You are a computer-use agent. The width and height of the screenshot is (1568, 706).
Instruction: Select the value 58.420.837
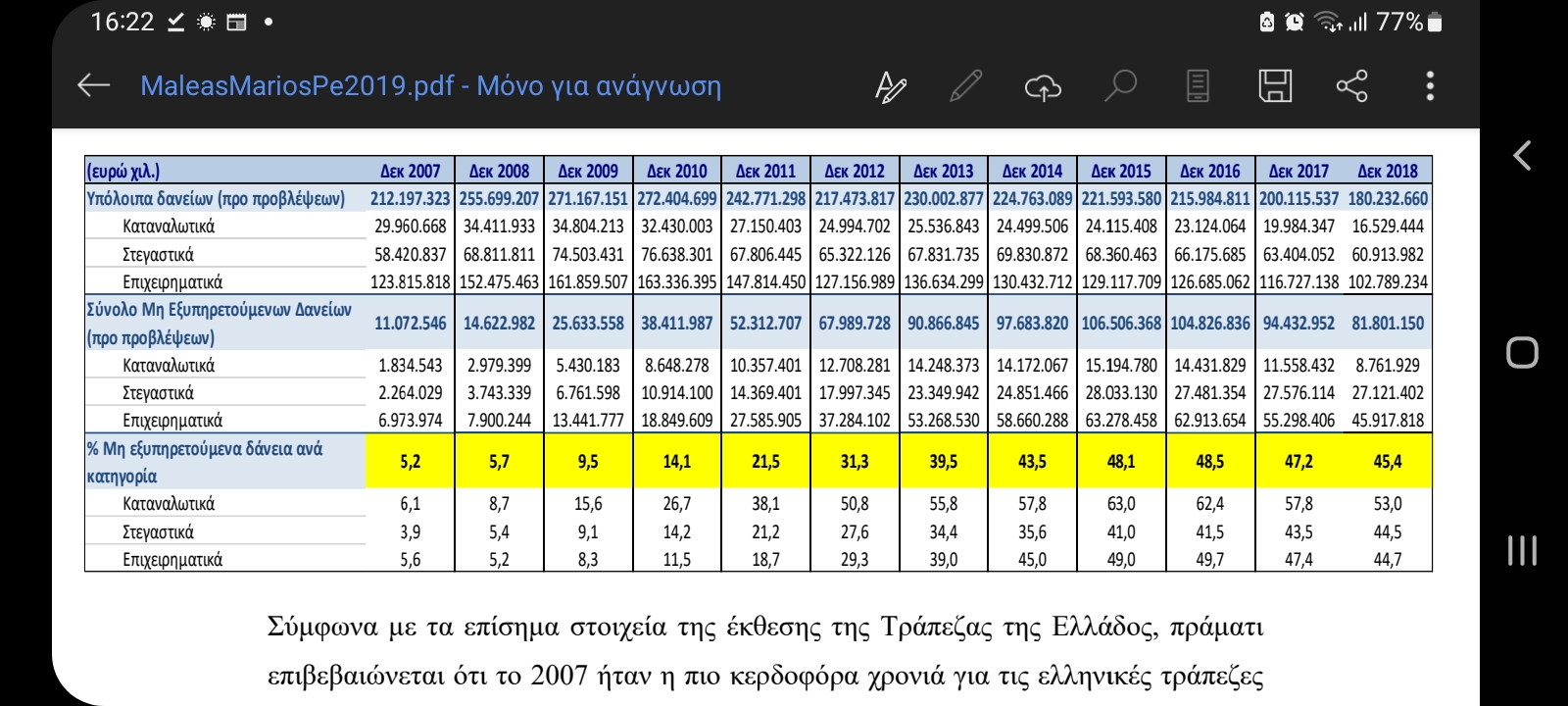(410, 254)
